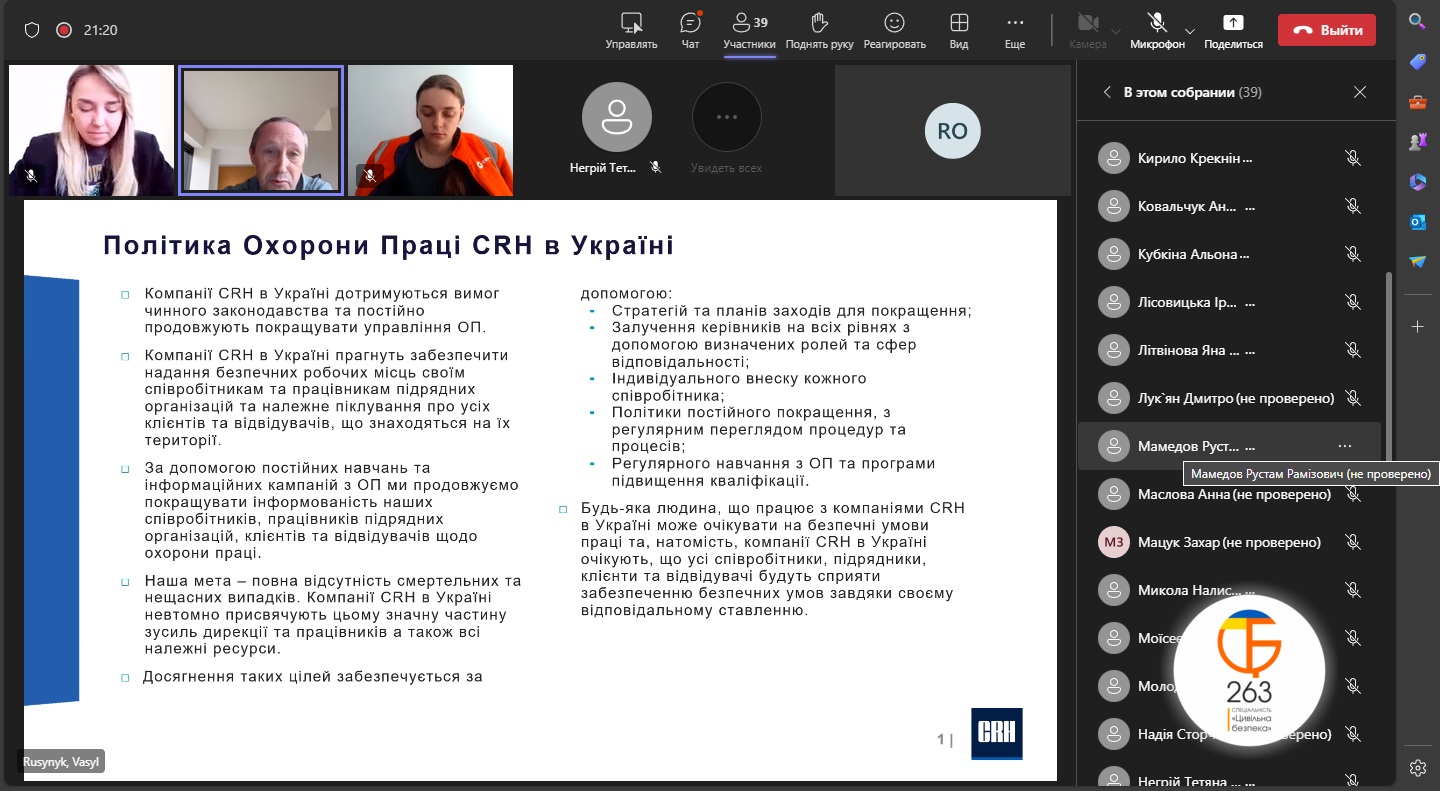Click the muted mic icon for Маслова Анна
This screenshot has width=1440, height=791.
coord(1353,494)
